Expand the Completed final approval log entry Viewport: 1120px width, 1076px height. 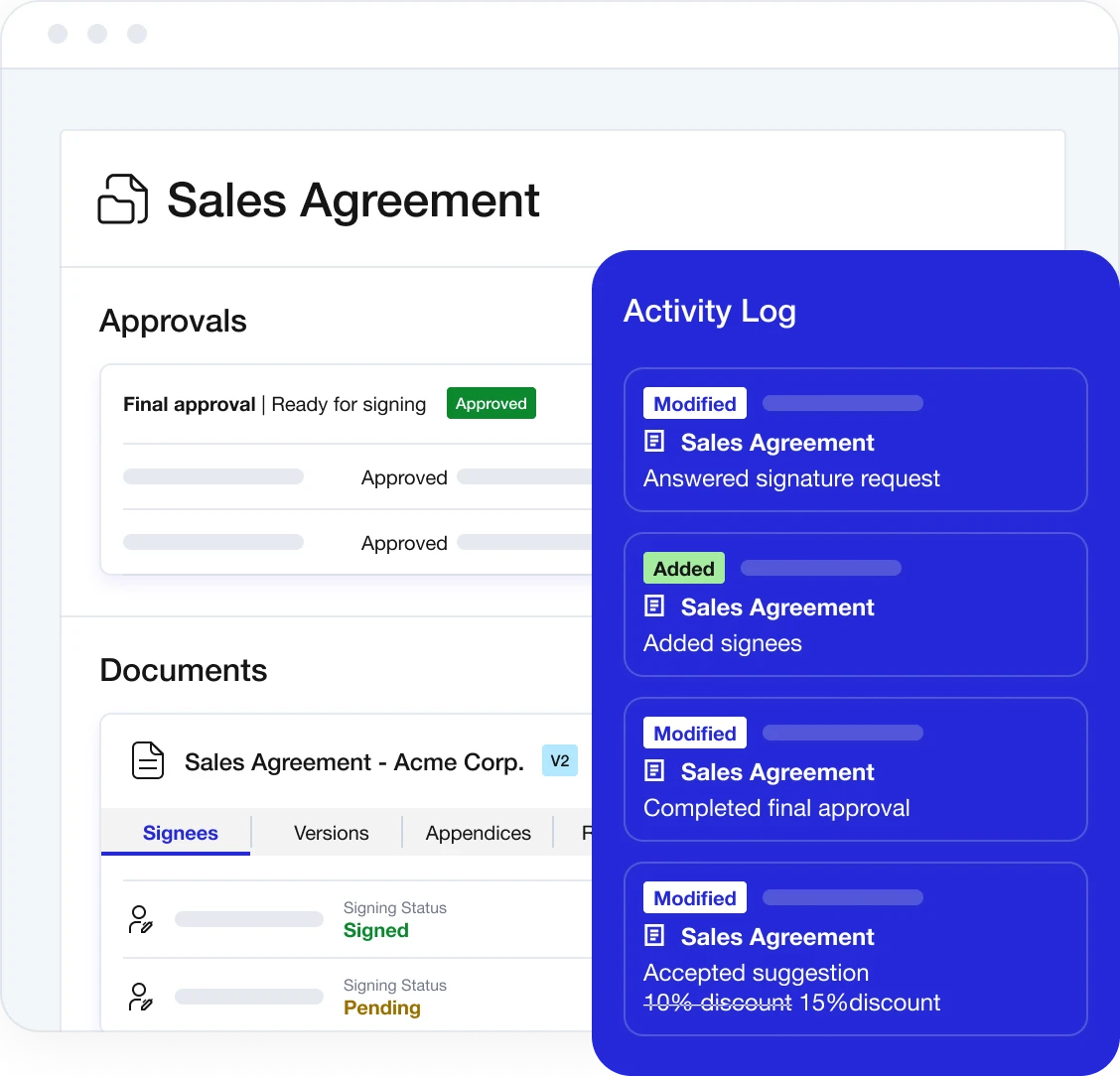[855, 770]
